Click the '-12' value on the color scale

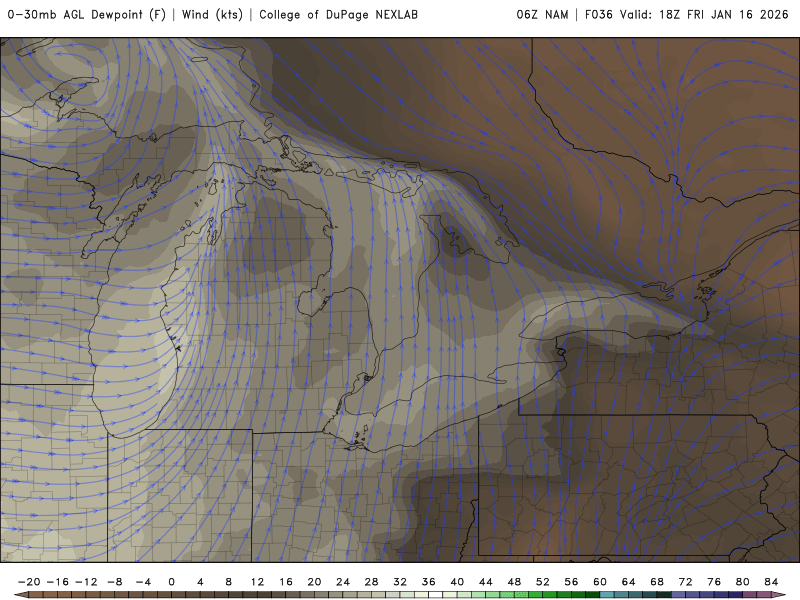pos(86,582)
